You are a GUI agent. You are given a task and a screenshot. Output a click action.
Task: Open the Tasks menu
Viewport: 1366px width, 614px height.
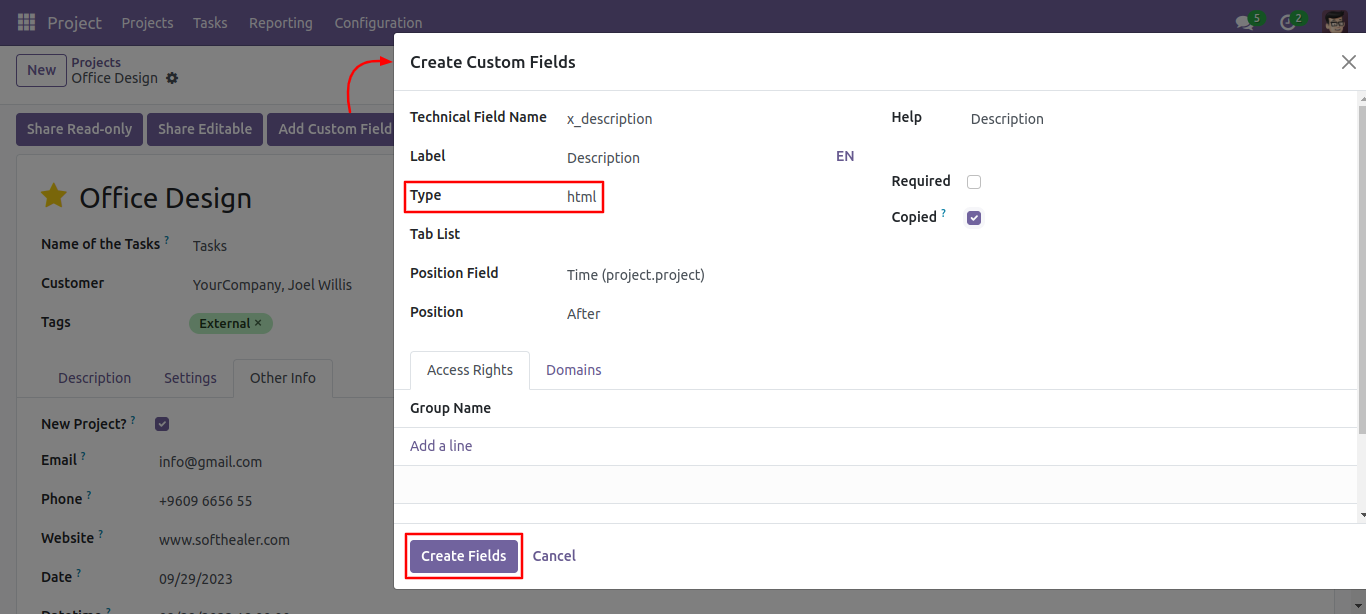(210, 22)
